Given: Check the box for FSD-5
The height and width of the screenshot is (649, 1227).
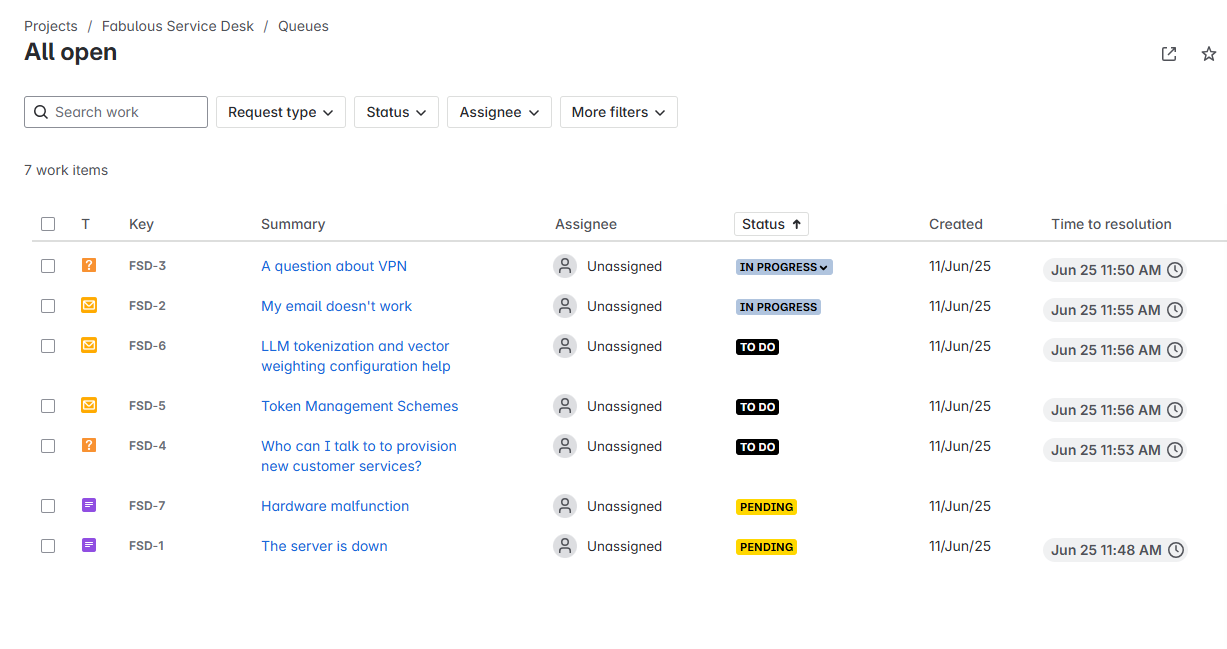Looking at the screenshot, I should (x=48, y=406).
